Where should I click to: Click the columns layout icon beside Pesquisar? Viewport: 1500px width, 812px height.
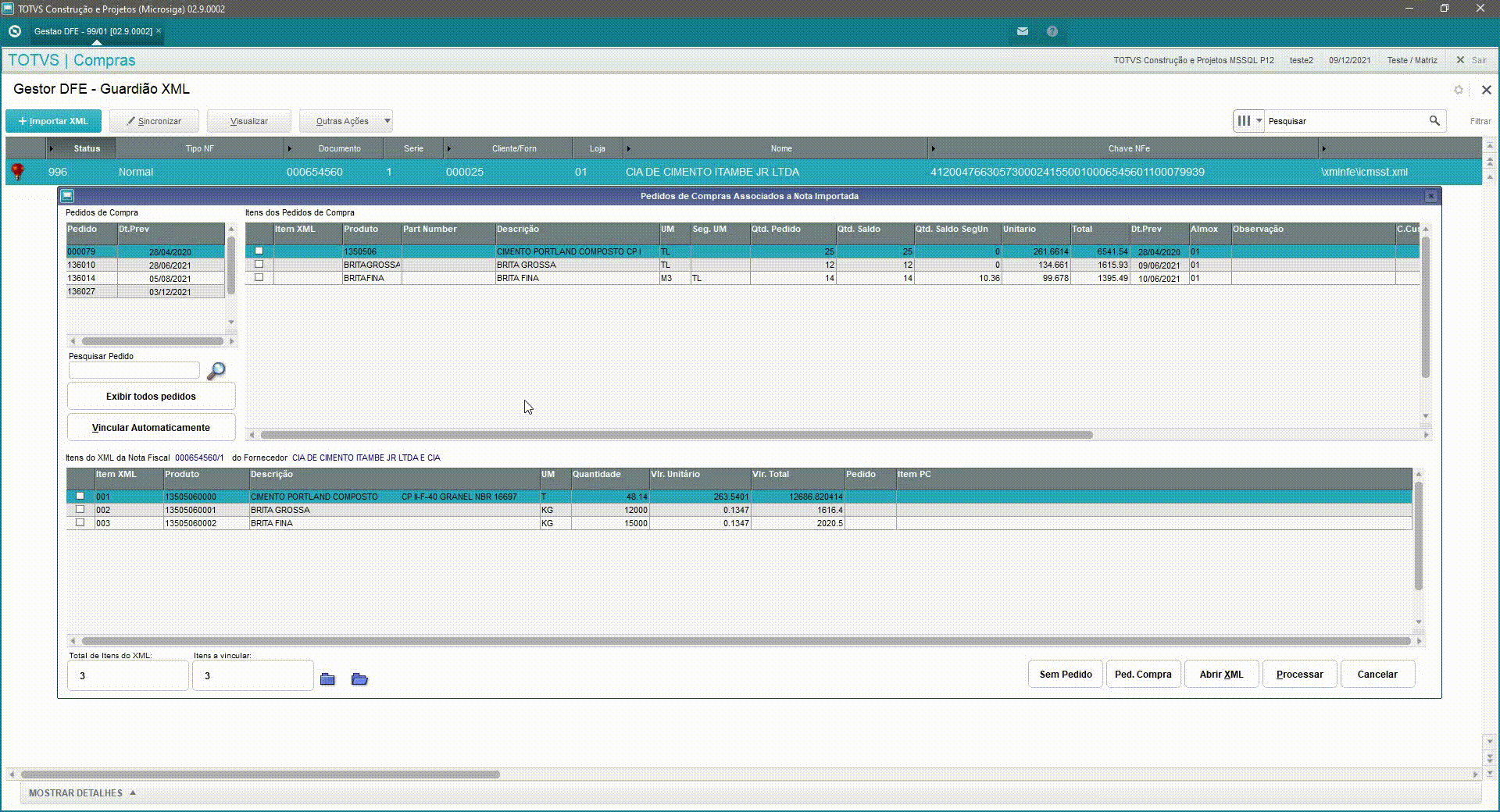pos(1244,121)
